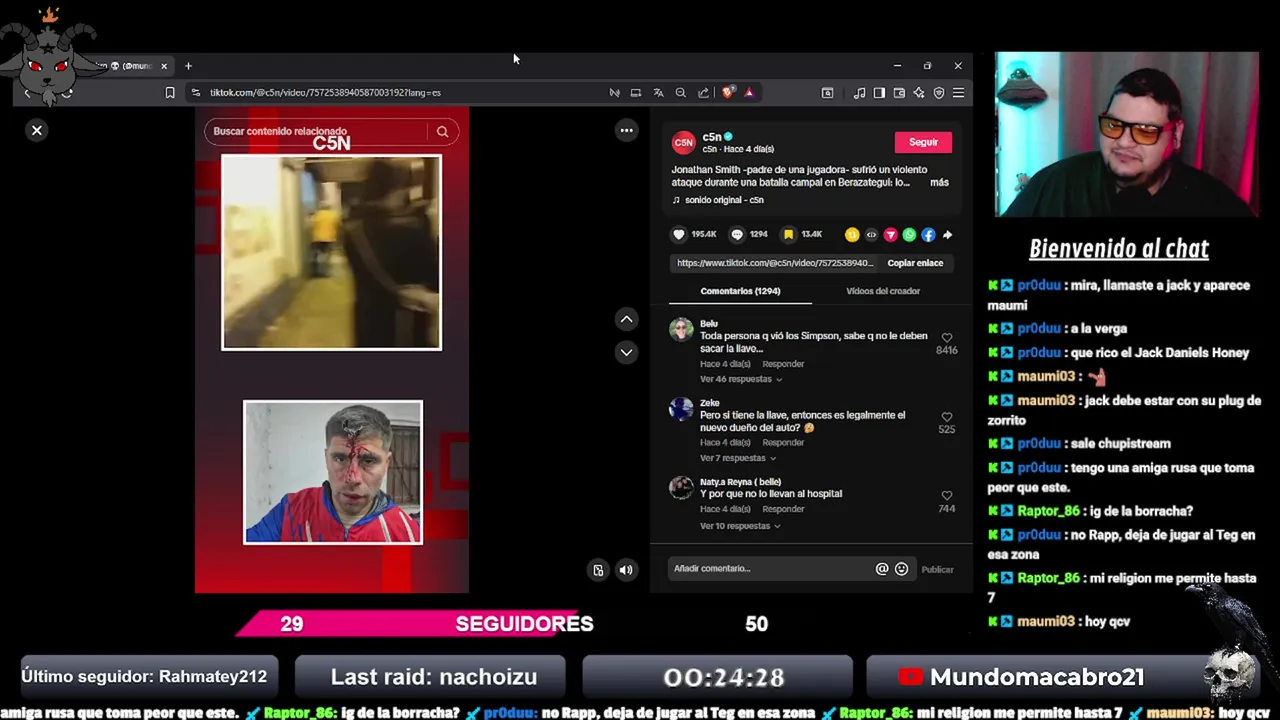Open comments via the speech bubble icon
The height and width of the screenshot is (720, 1280).
coord(737,234)
